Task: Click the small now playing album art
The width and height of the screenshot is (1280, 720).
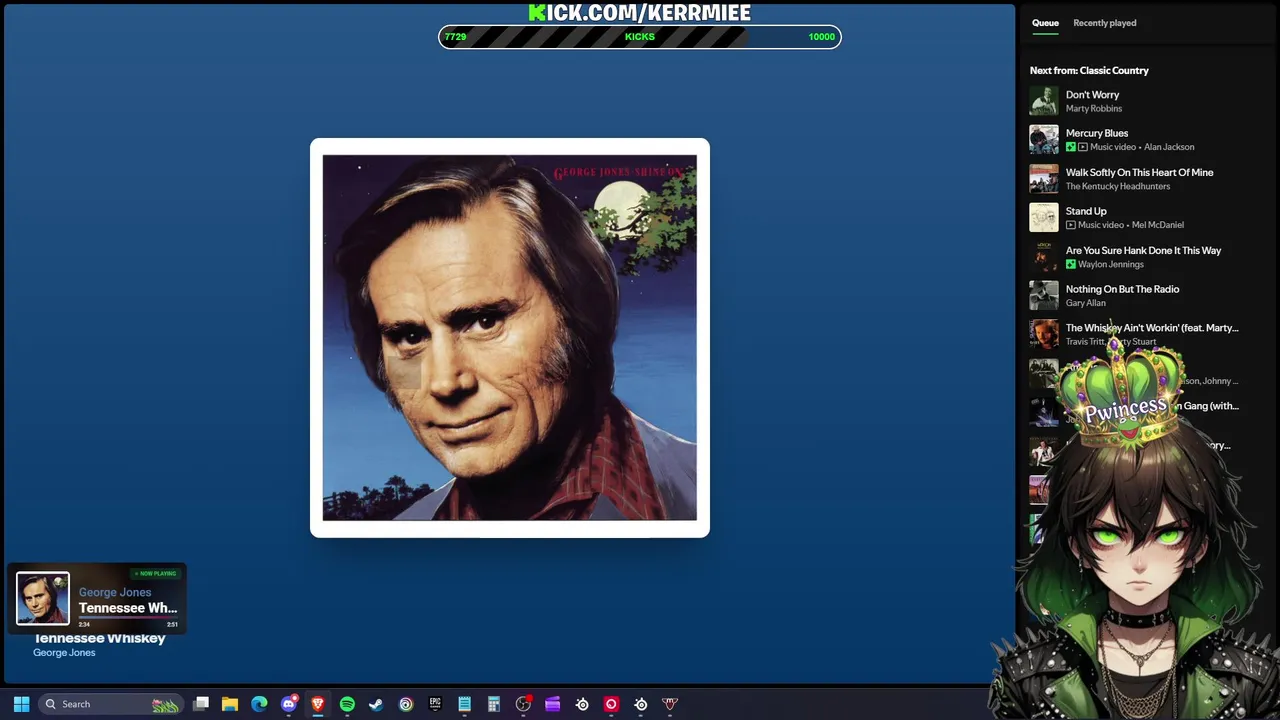Action: 43,598
